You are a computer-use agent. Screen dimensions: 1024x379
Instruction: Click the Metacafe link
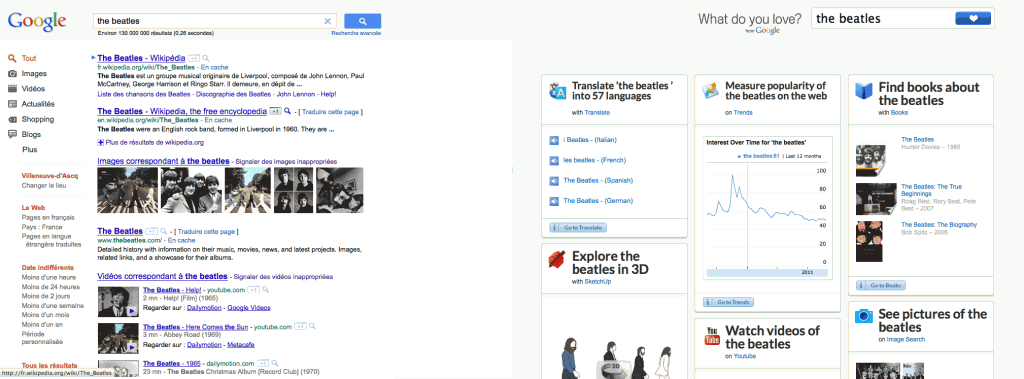pyautogui.click(x=242, y=344)
